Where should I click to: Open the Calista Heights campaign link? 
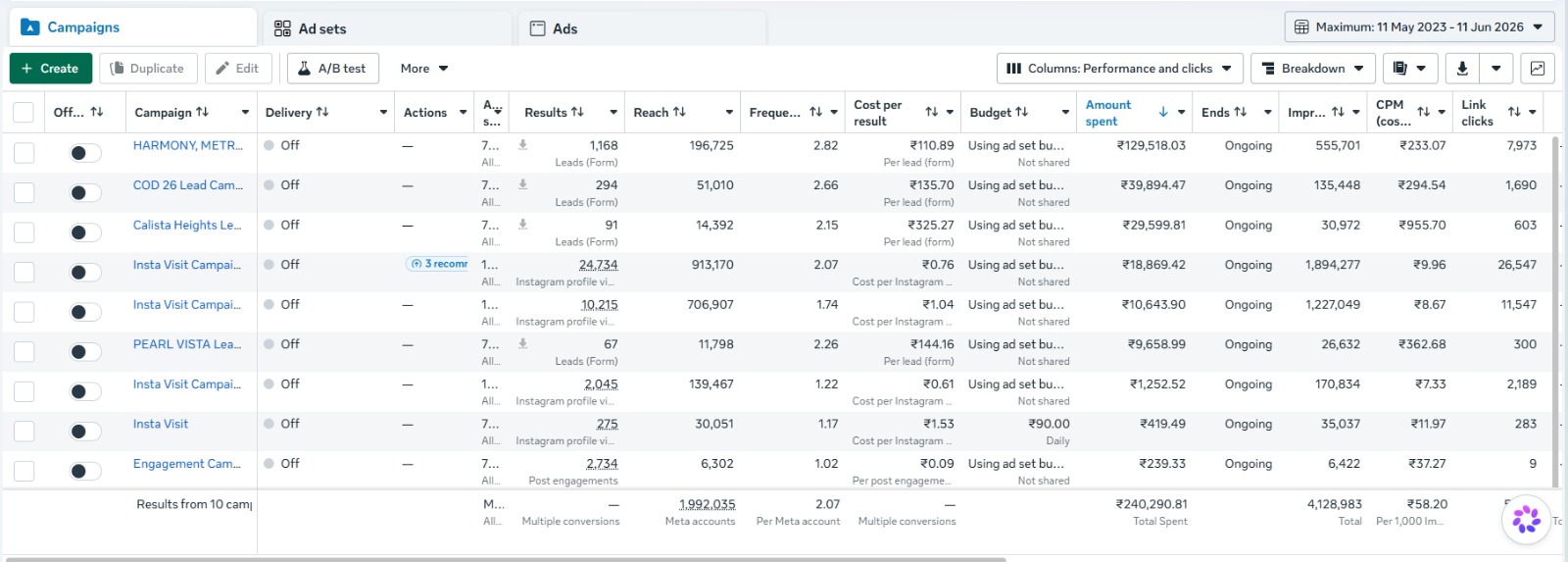coord(187,225)
